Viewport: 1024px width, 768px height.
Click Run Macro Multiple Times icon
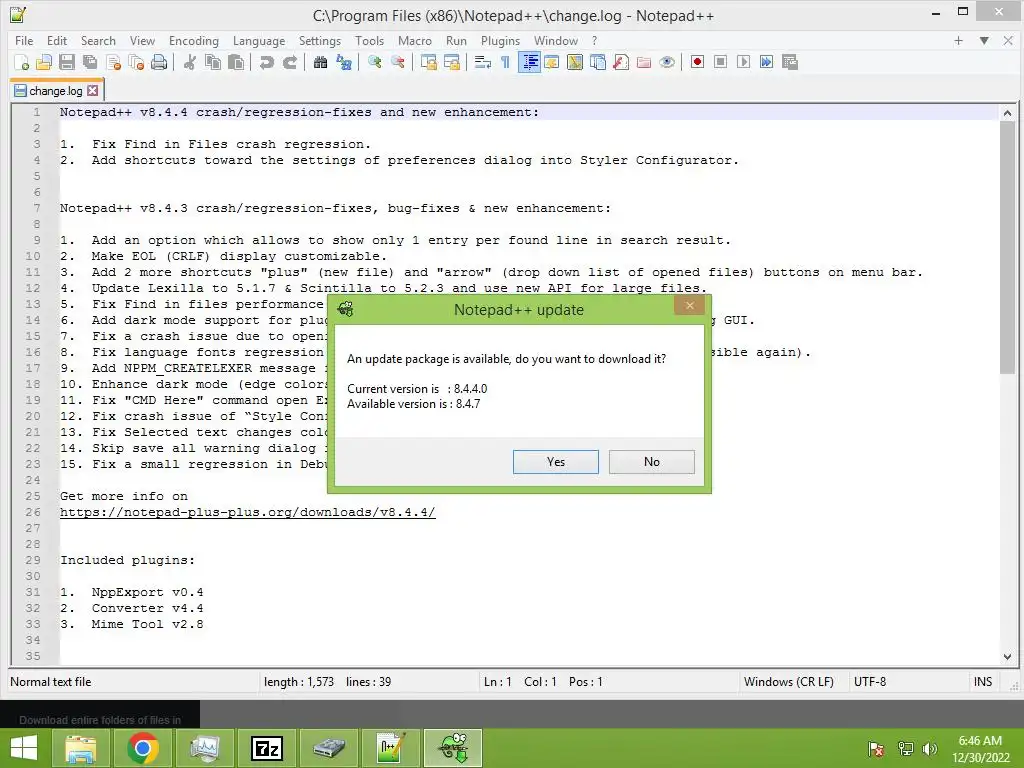click(x=766, y=62)
